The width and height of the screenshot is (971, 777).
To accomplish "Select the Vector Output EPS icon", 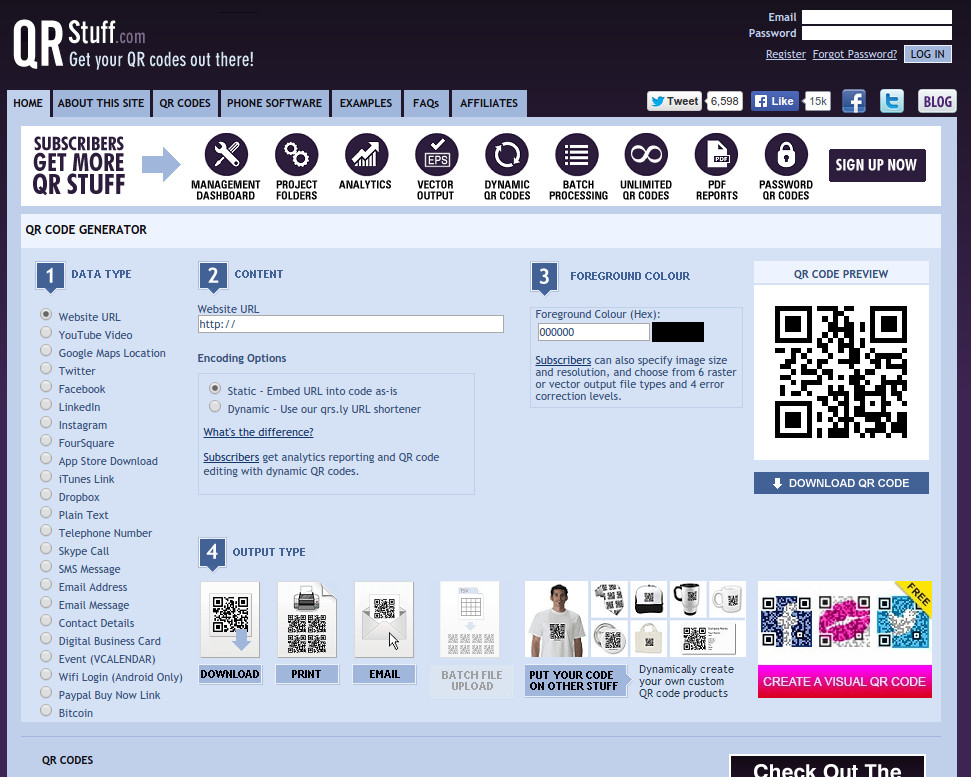I will [x=437, y=154].
